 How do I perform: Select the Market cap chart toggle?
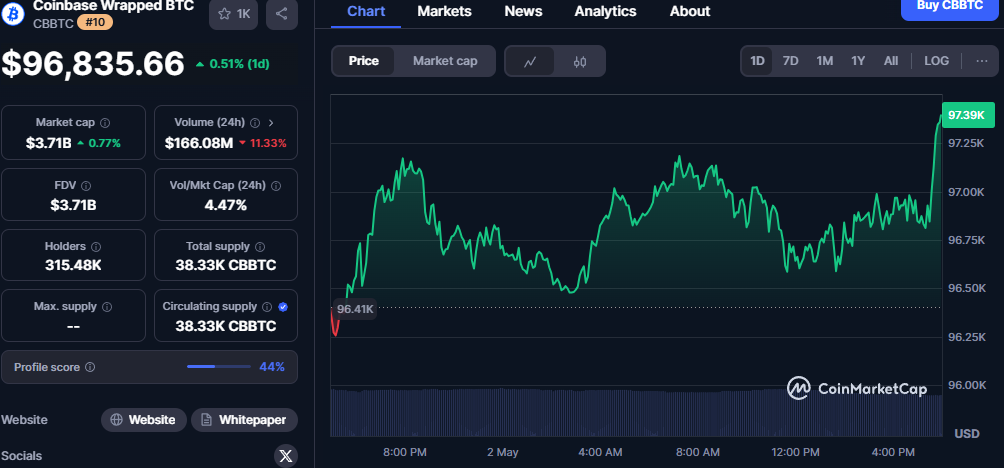[445, 61]
